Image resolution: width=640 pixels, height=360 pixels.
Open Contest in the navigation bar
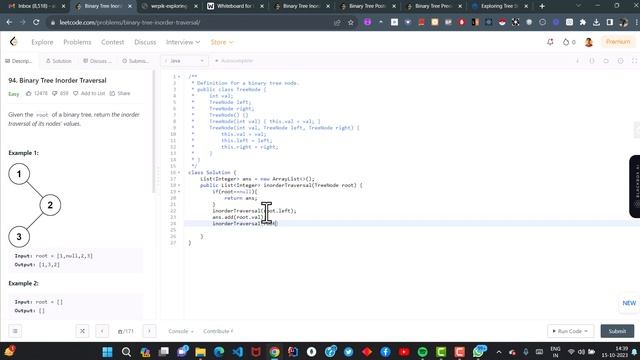(113, 42)
